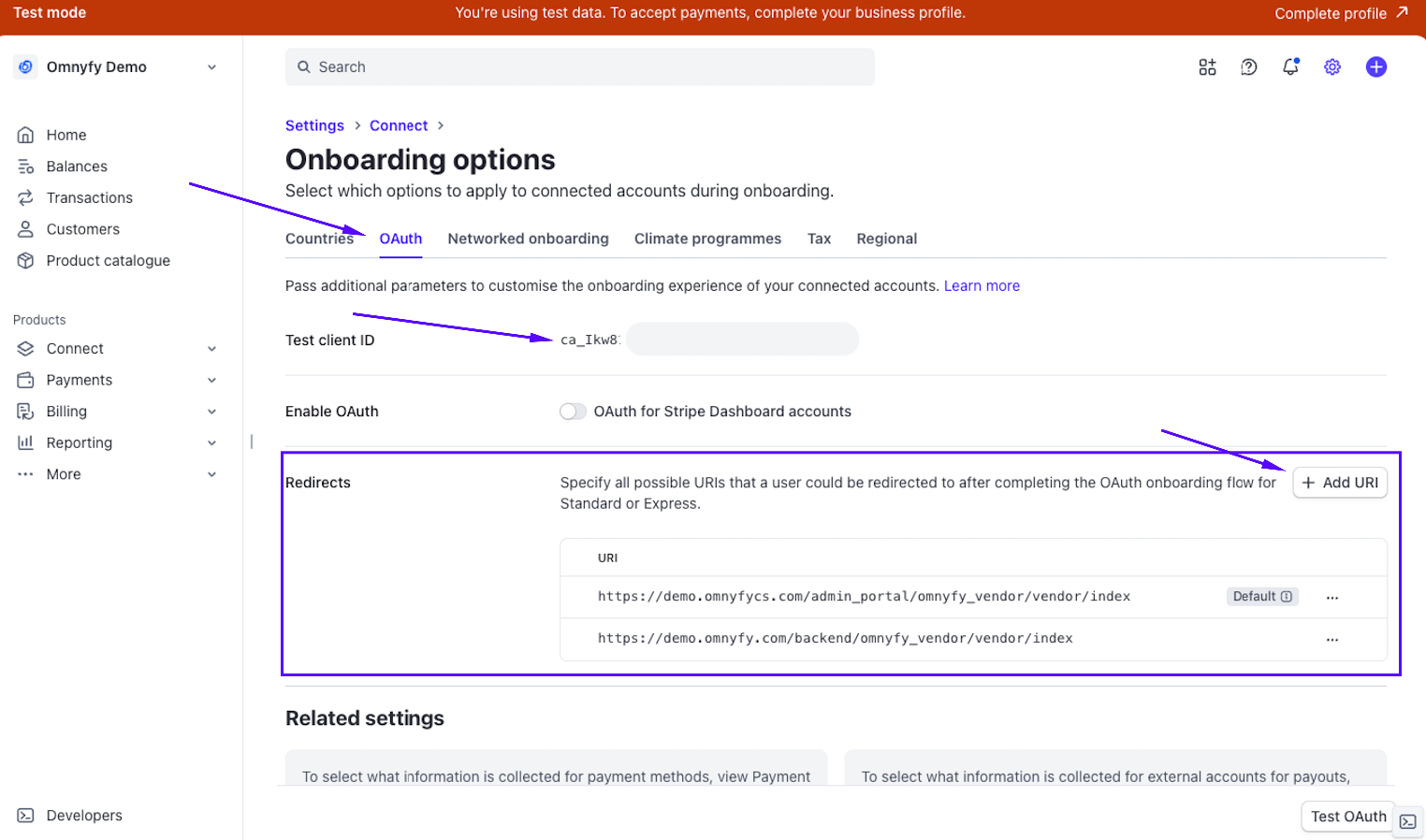Click the Home icon in sidebar
The image size is (1426, 840).
(x=25, y=135)
